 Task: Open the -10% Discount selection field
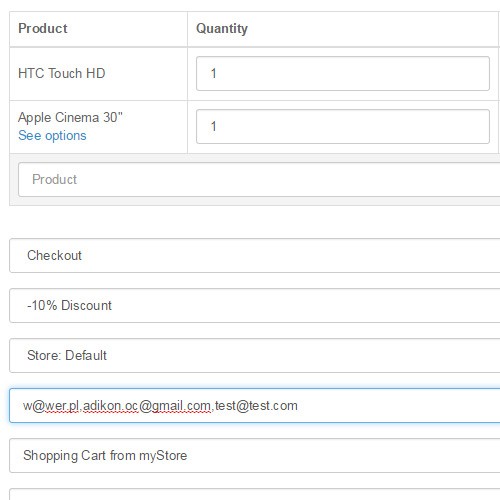pos(255,305)
